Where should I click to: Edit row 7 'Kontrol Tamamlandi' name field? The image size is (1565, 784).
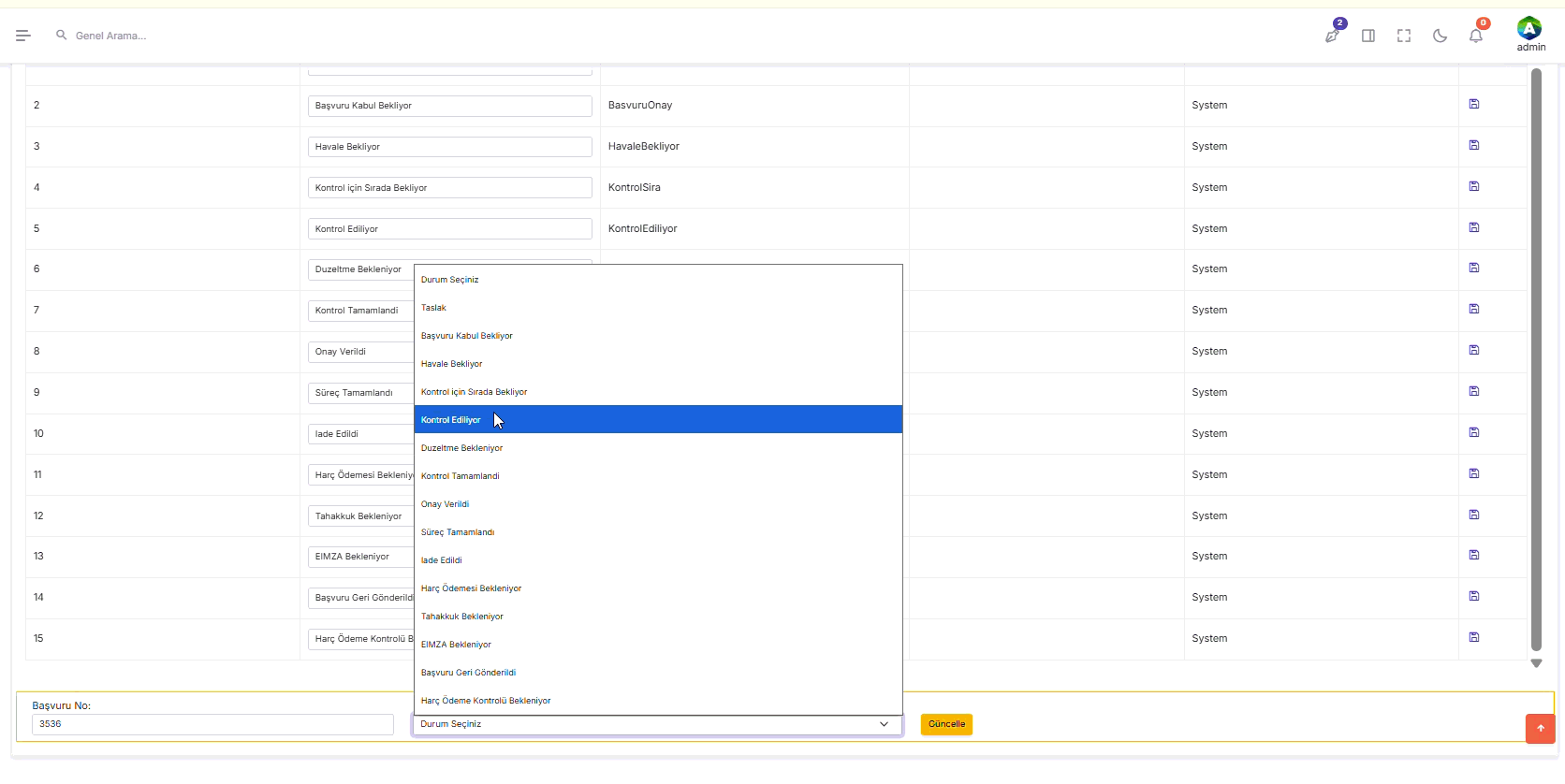coord(360,311)
